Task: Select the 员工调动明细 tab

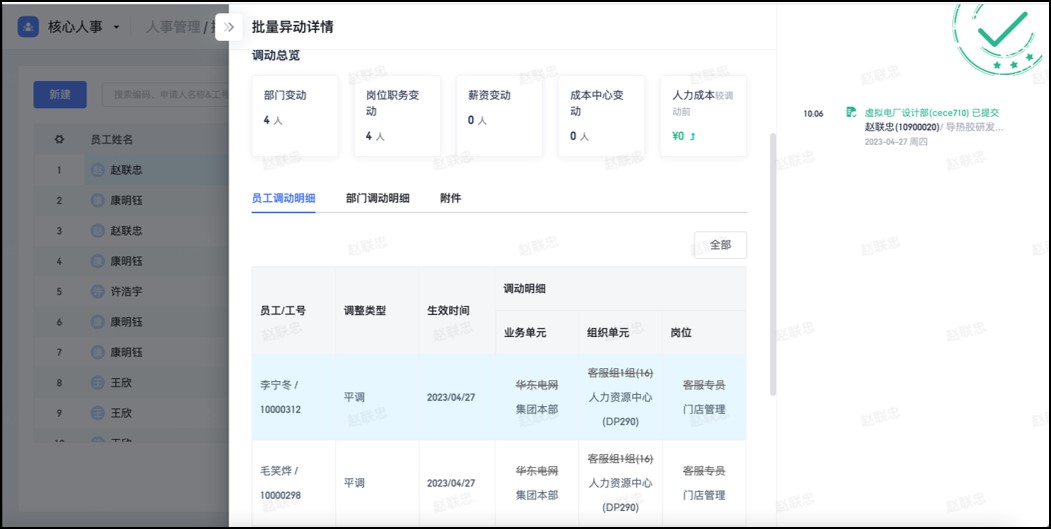Action: click(x=283, y=198)
